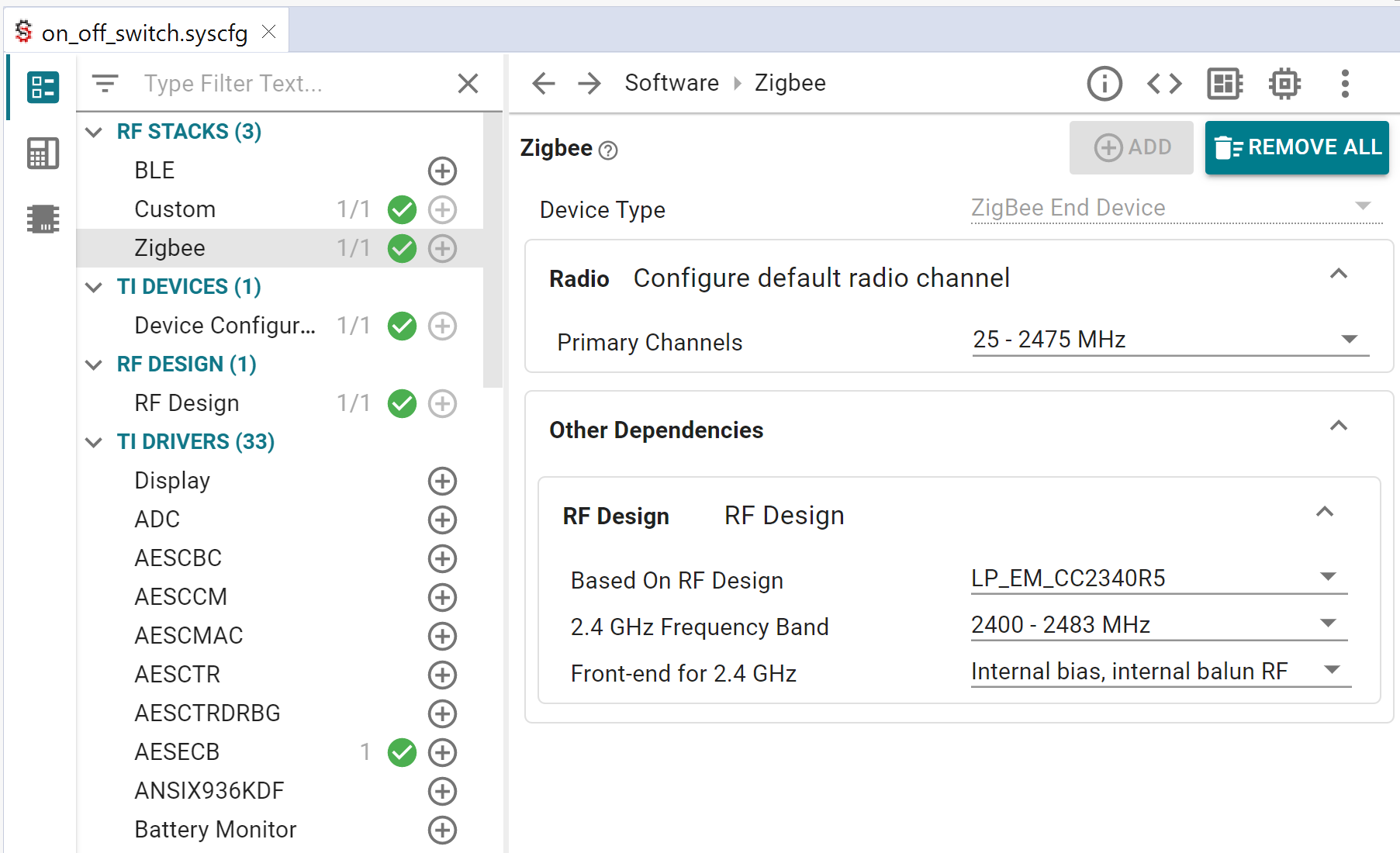The height and width of the screenshot is (853, 1400).
Task: Add the Display driver with its plus icon
Action: click(442, 481)
